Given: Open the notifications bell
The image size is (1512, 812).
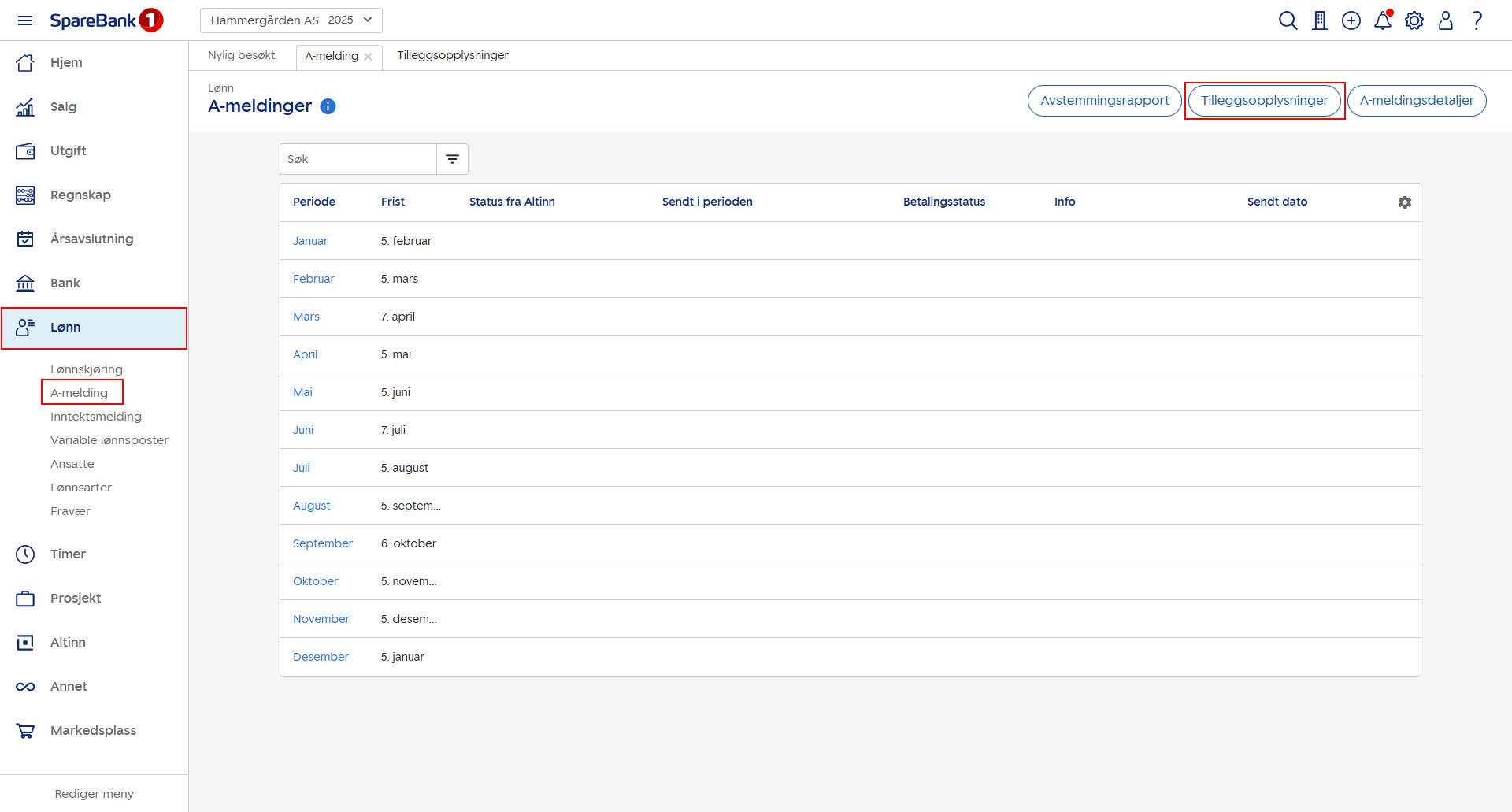Looking at the screenshot, I should click(1383, 20).
